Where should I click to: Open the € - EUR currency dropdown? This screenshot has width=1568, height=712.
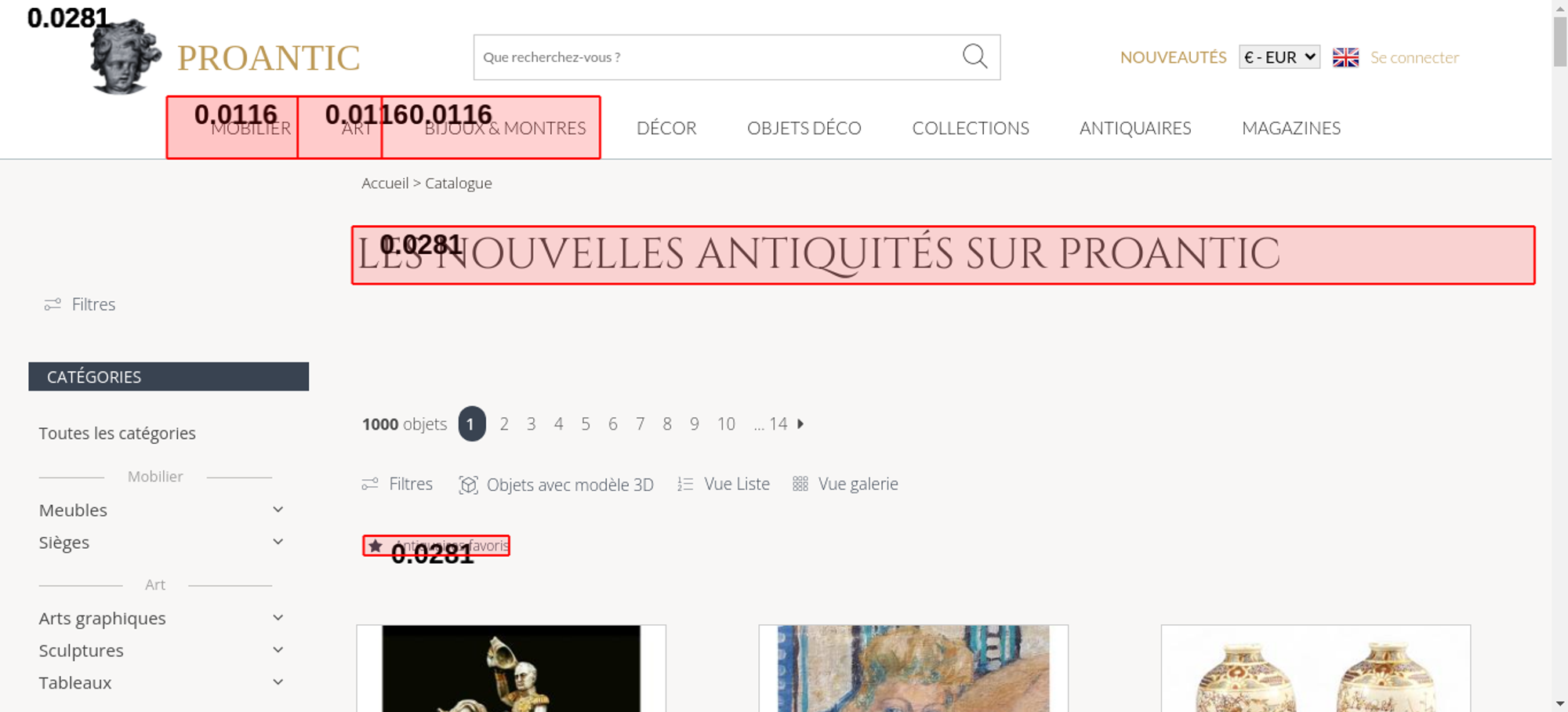pyautogui.click(x=1279, y=57)
